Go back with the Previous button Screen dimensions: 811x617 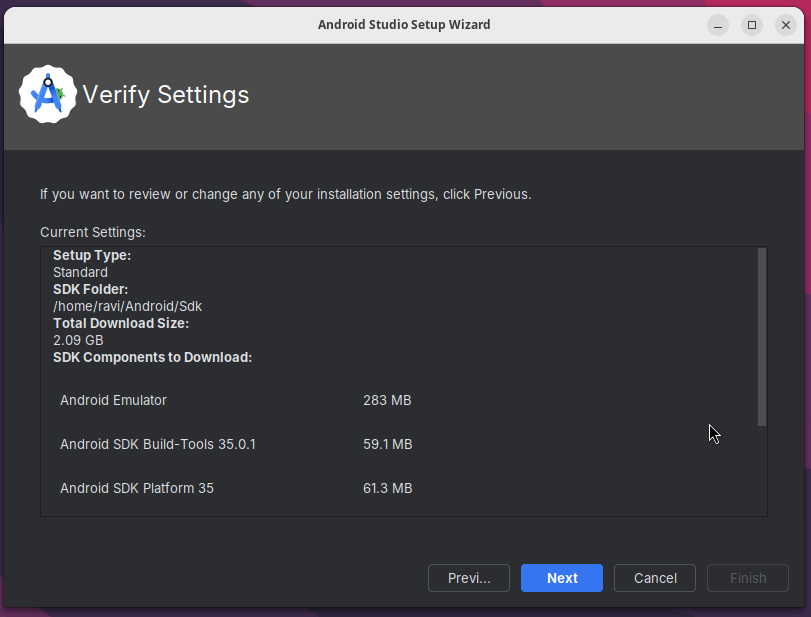[468, 578]
